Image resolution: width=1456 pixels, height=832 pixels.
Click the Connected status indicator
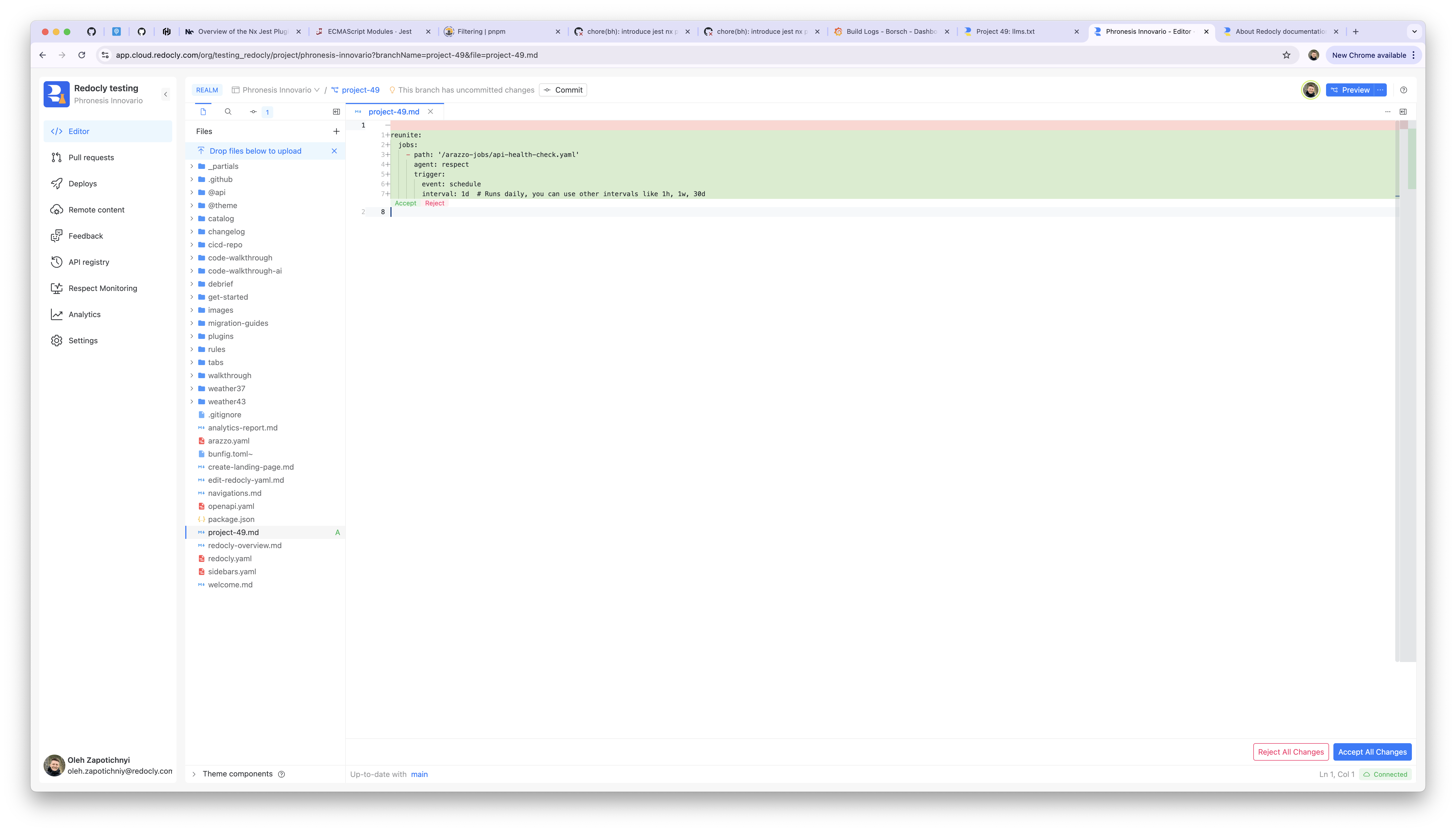[x=1385, y=775]
